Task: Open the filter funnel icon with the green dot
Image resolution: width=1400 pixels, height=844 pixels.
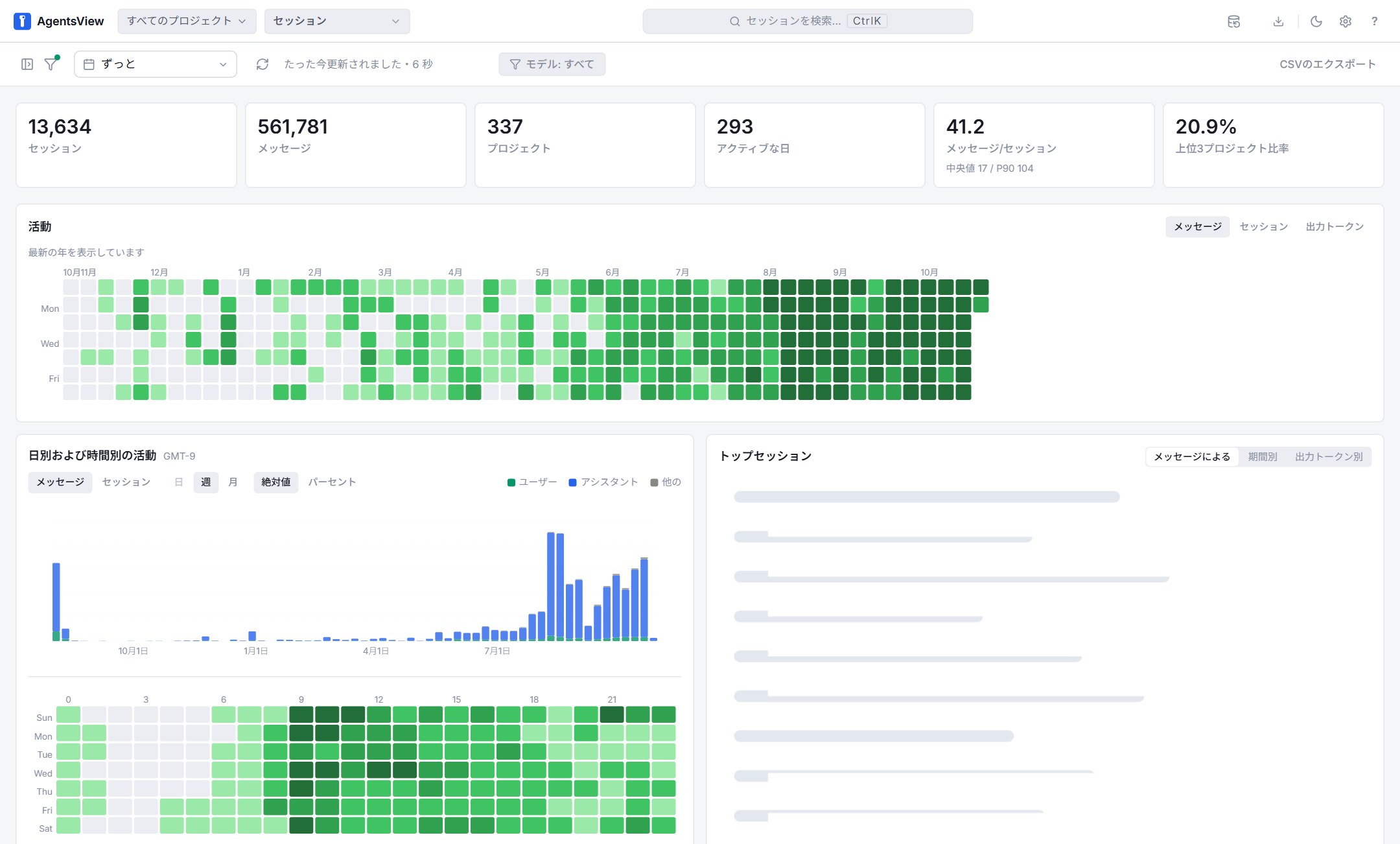Action: point(51,64)
